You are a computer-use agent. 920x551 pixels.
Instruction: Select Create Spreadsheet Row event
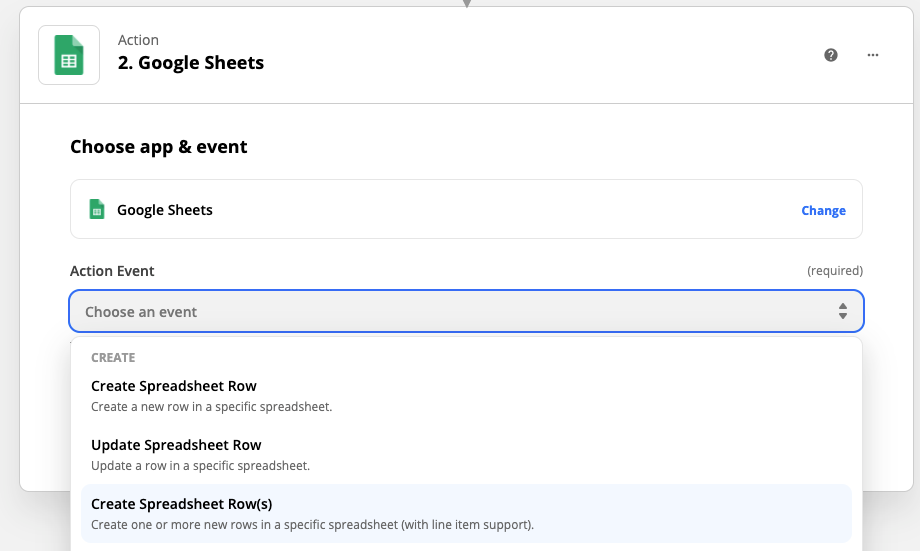coord(466,396)
